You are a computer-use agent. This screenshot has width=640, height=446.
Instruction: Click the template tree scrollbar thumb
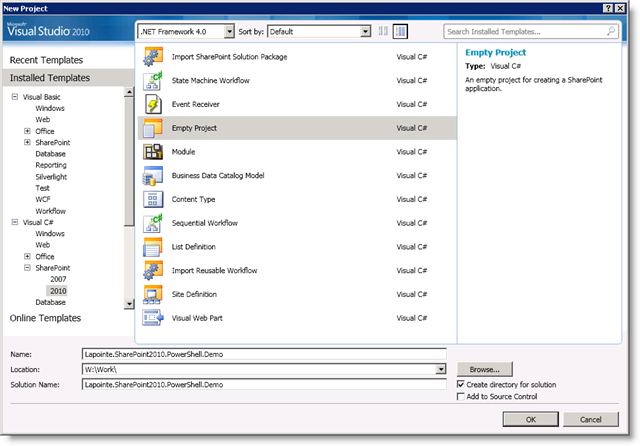click(129, 161)
